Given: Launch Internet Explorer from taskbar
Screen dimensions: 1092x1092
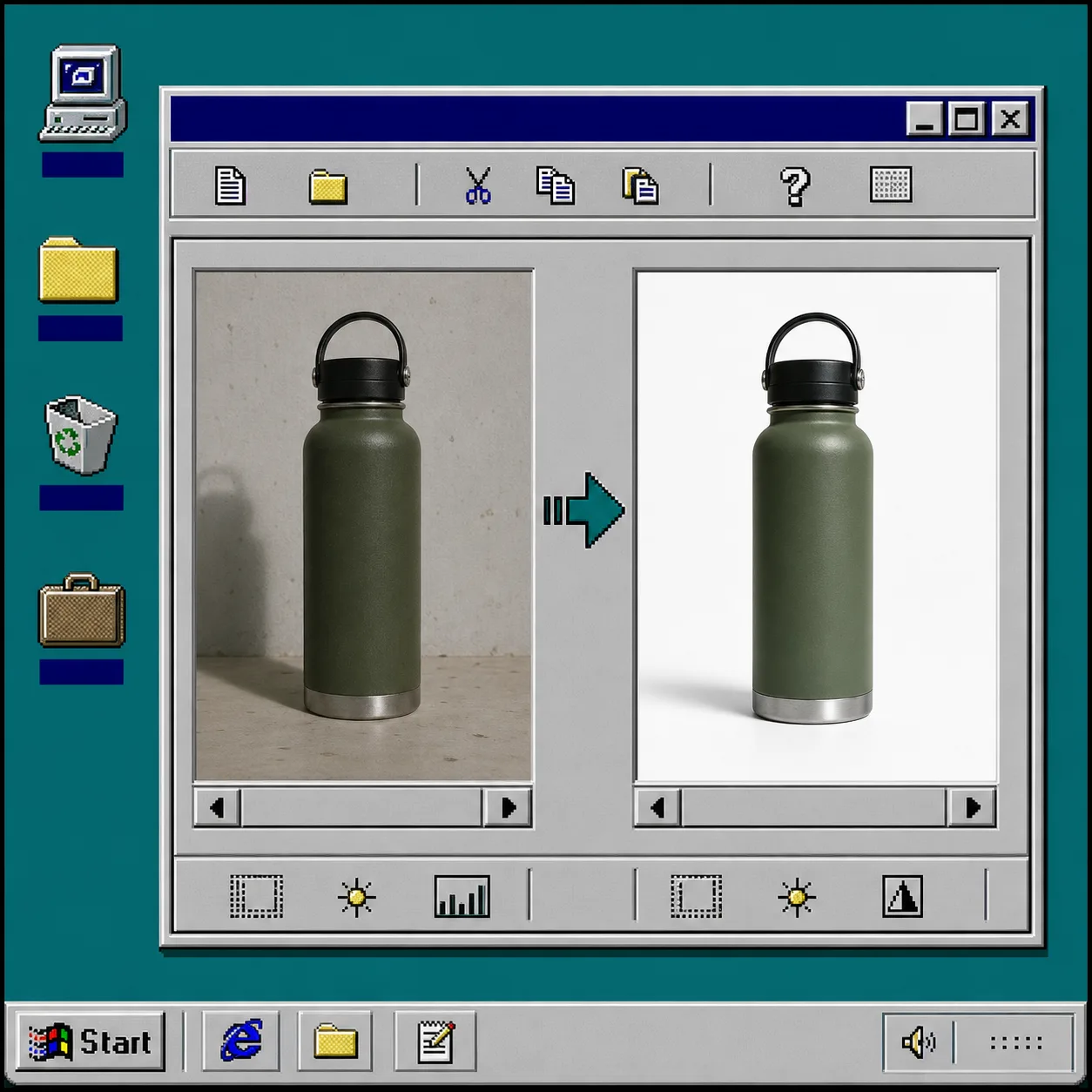Looking at the screenshot, I should click(241, 1041).
